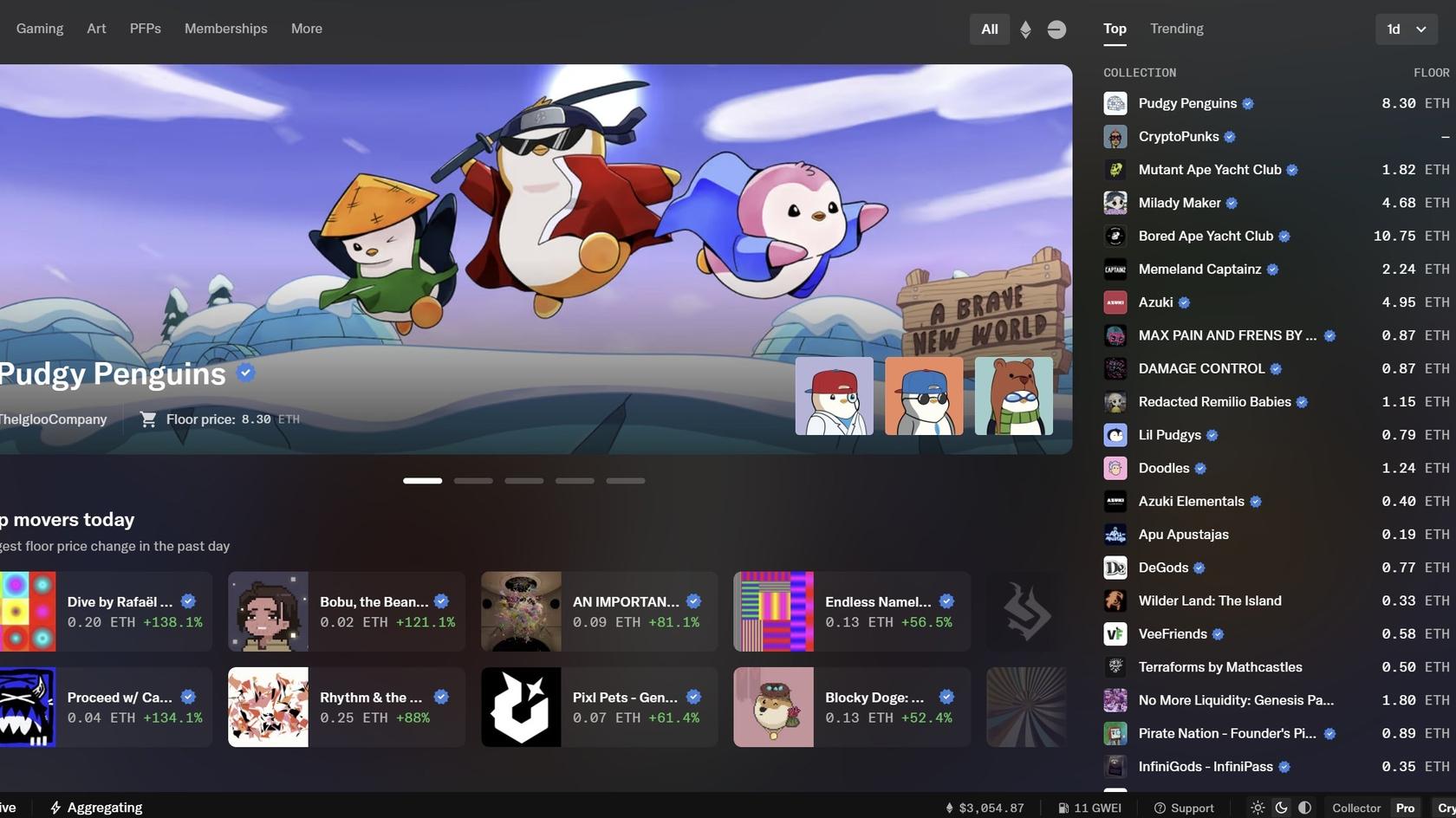Open the blue-cap penguin thumbnail in banner

[x=924, y=396]
